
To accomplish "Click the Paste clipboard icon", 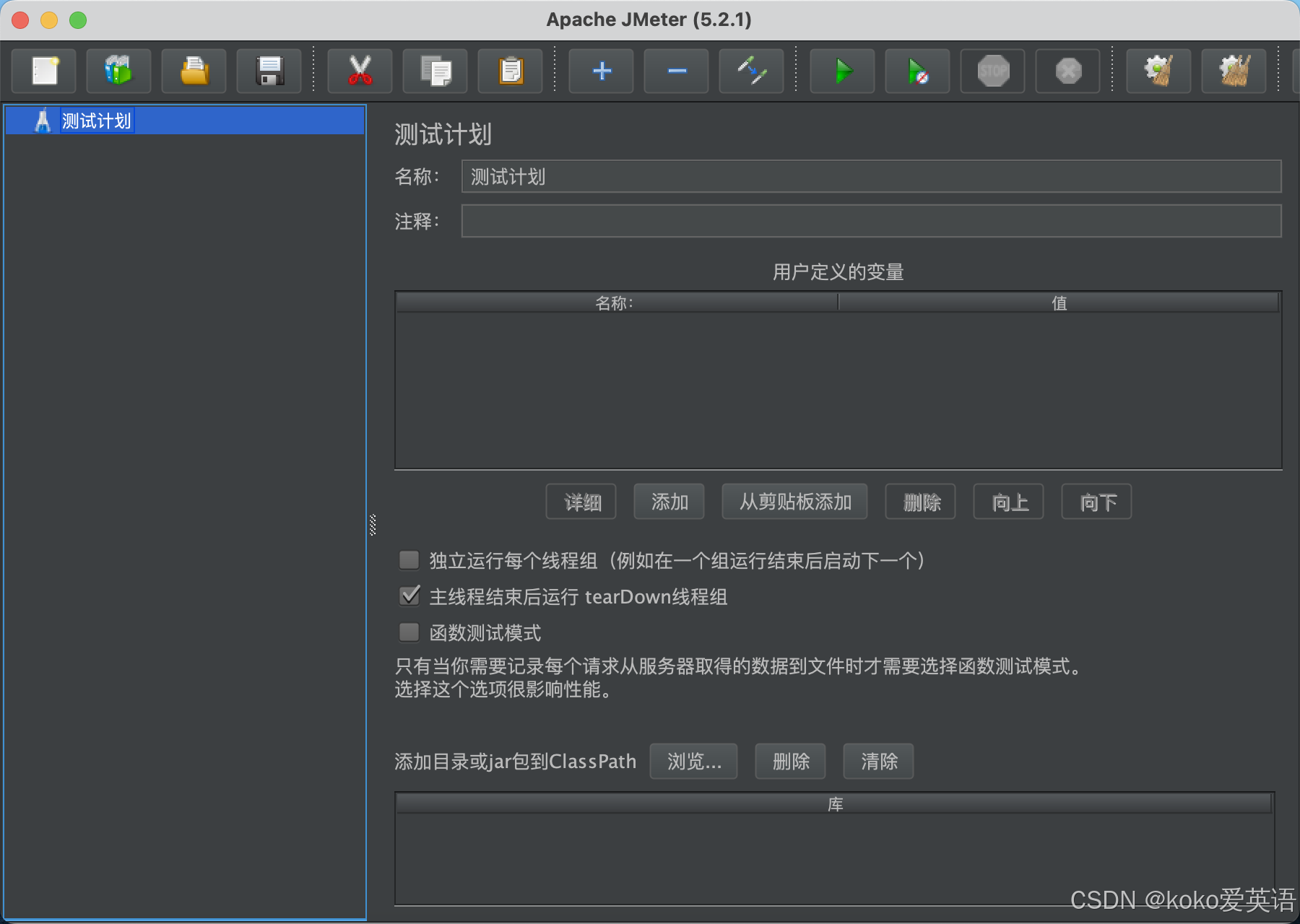I will click(511, 71).
